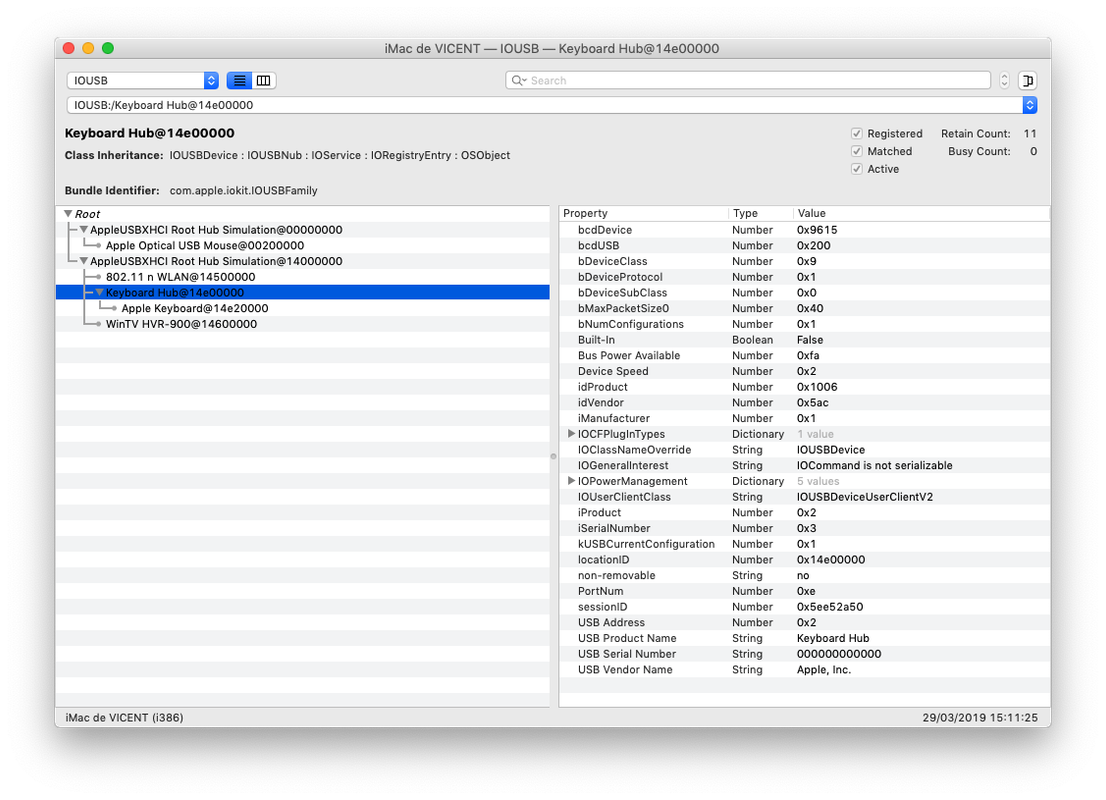Screen dimensions: 1106x800
Task: Expand the IOPowerManagement dictionary
Action: coord(571,480)
